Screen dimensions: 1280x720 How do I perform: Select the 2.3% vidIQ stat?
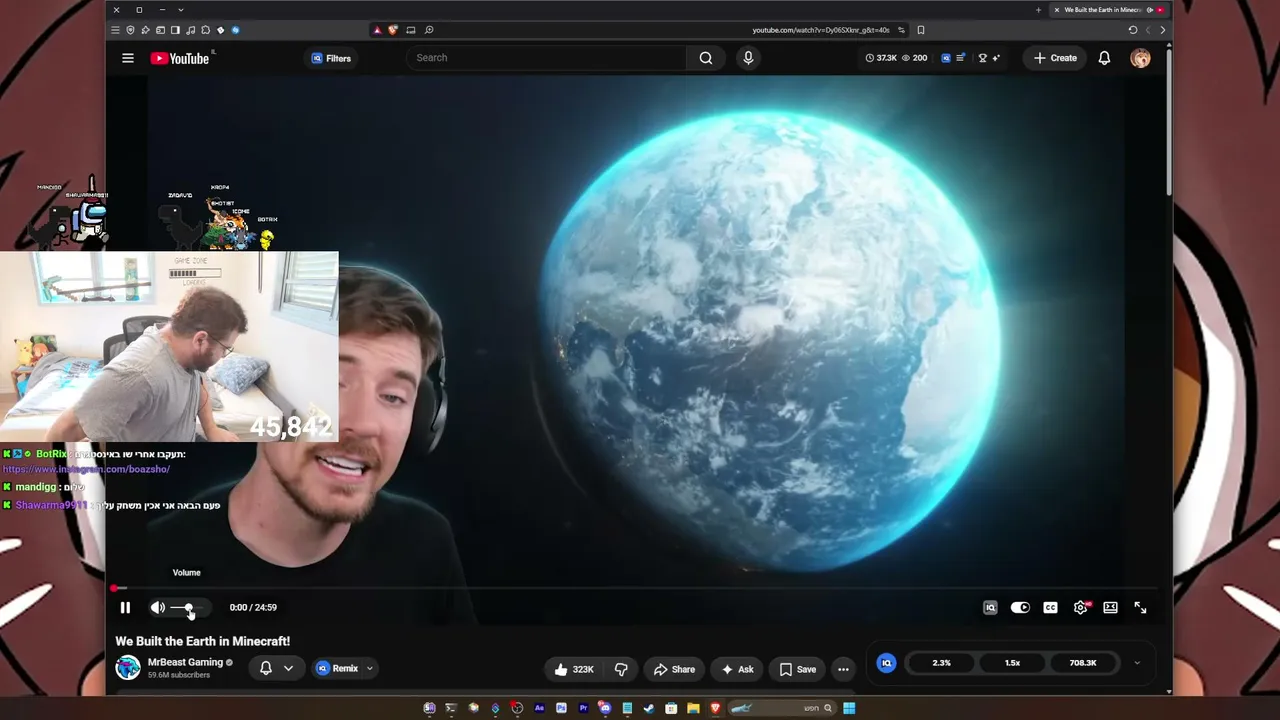click(x=941, y=662)
